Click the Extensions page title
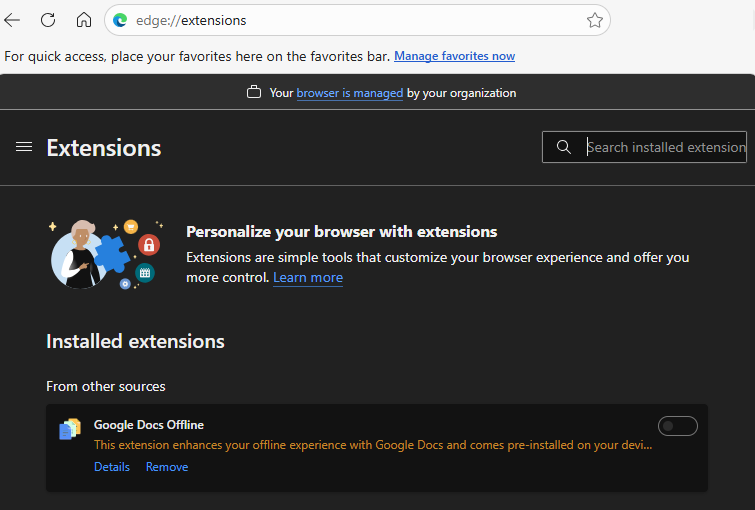 click(104, 148)
